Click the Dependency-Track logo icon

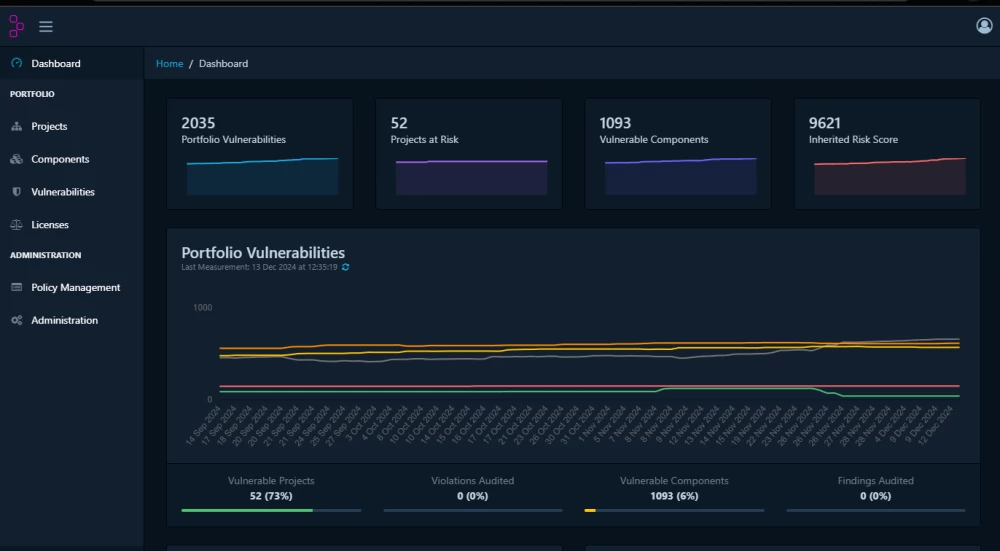pyautogui.click(x=16, y=26)
